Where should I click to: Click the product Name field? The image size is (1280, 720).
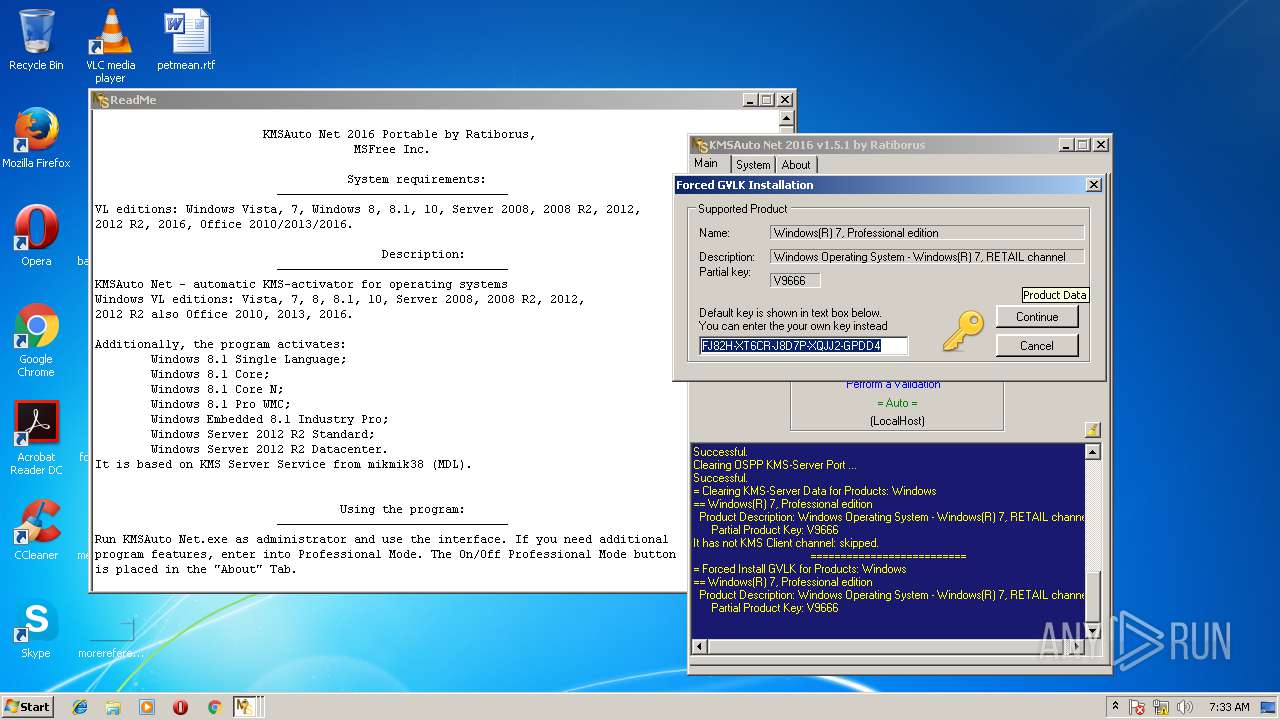(x=927, y=233)
